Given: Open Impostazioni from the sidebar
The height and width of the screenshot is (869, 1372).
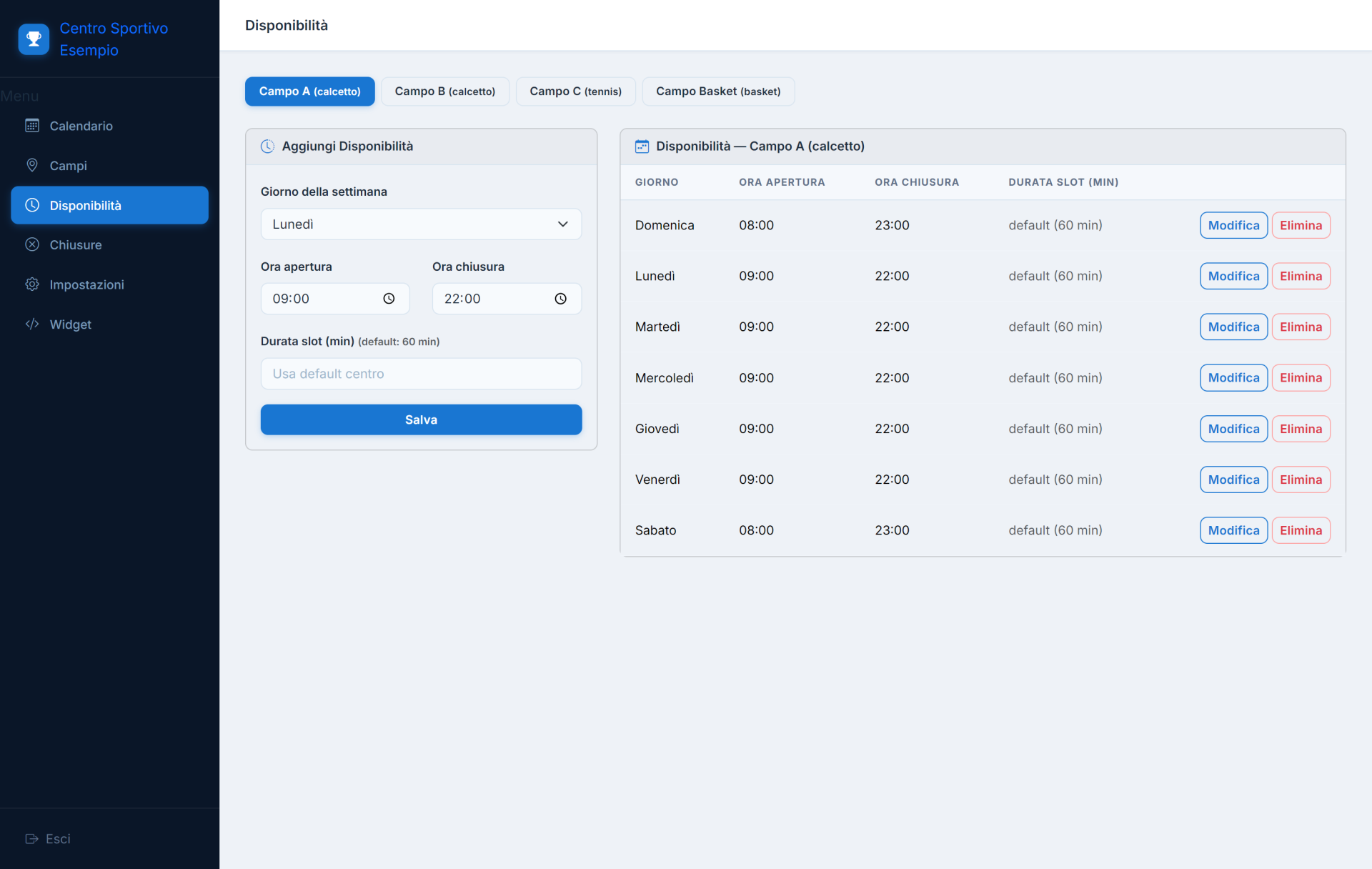Looking at the screenshot, I should click(x=109, y=284).
